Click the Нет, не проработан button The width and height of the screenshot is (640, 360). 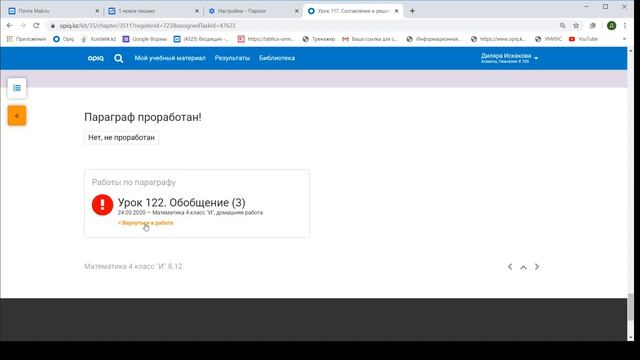(122, 138)
